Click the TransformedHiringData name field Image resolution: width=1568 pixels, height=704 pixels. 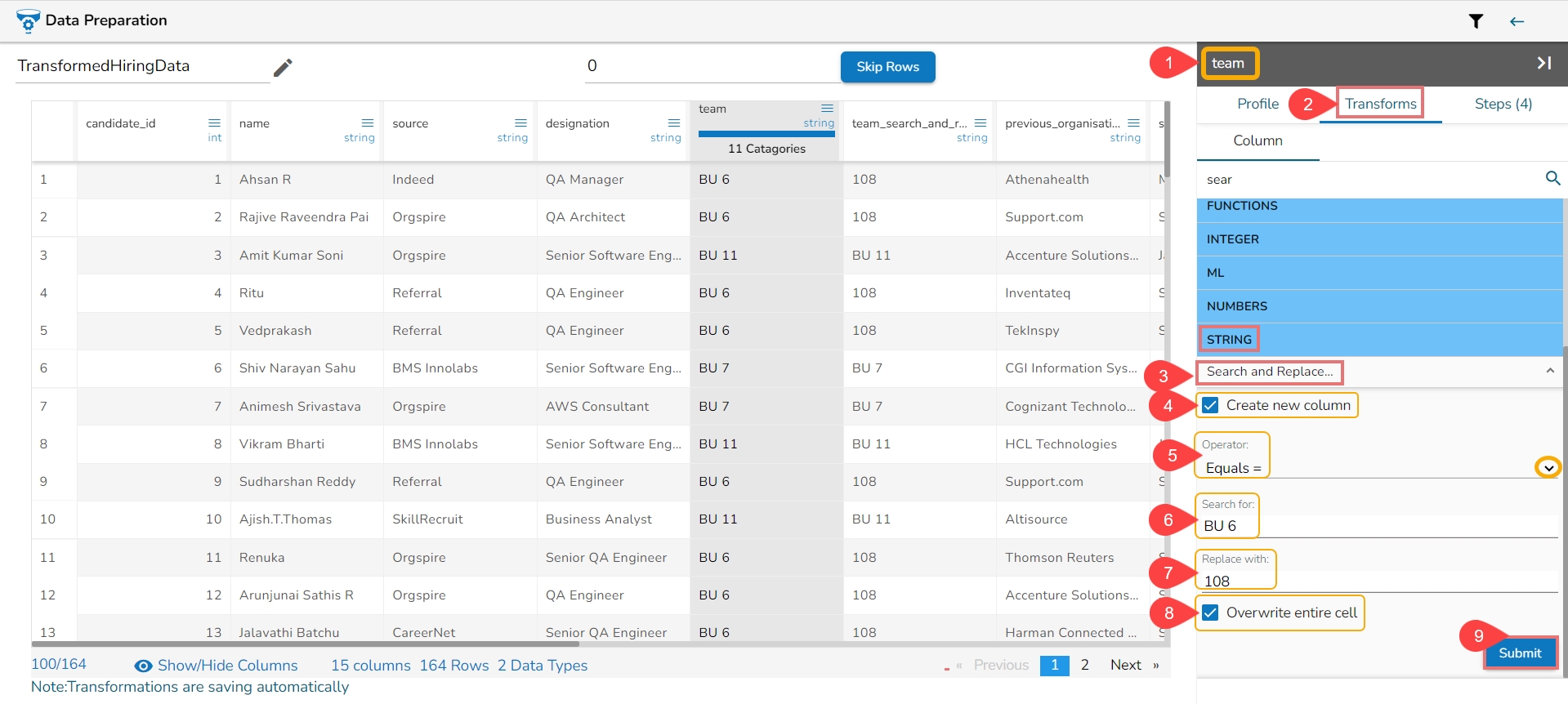(x=143, y=66)
